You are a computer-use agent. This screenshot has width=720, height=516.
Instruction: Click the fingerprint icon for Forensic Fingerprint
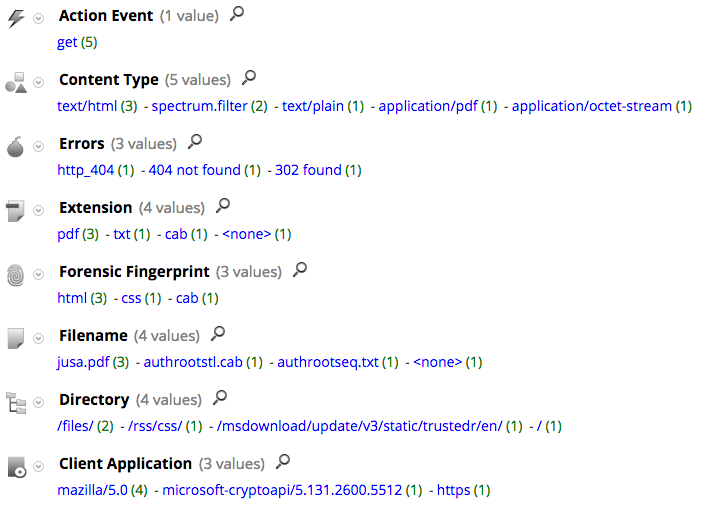pyautogui.click(x=15, y=275)
